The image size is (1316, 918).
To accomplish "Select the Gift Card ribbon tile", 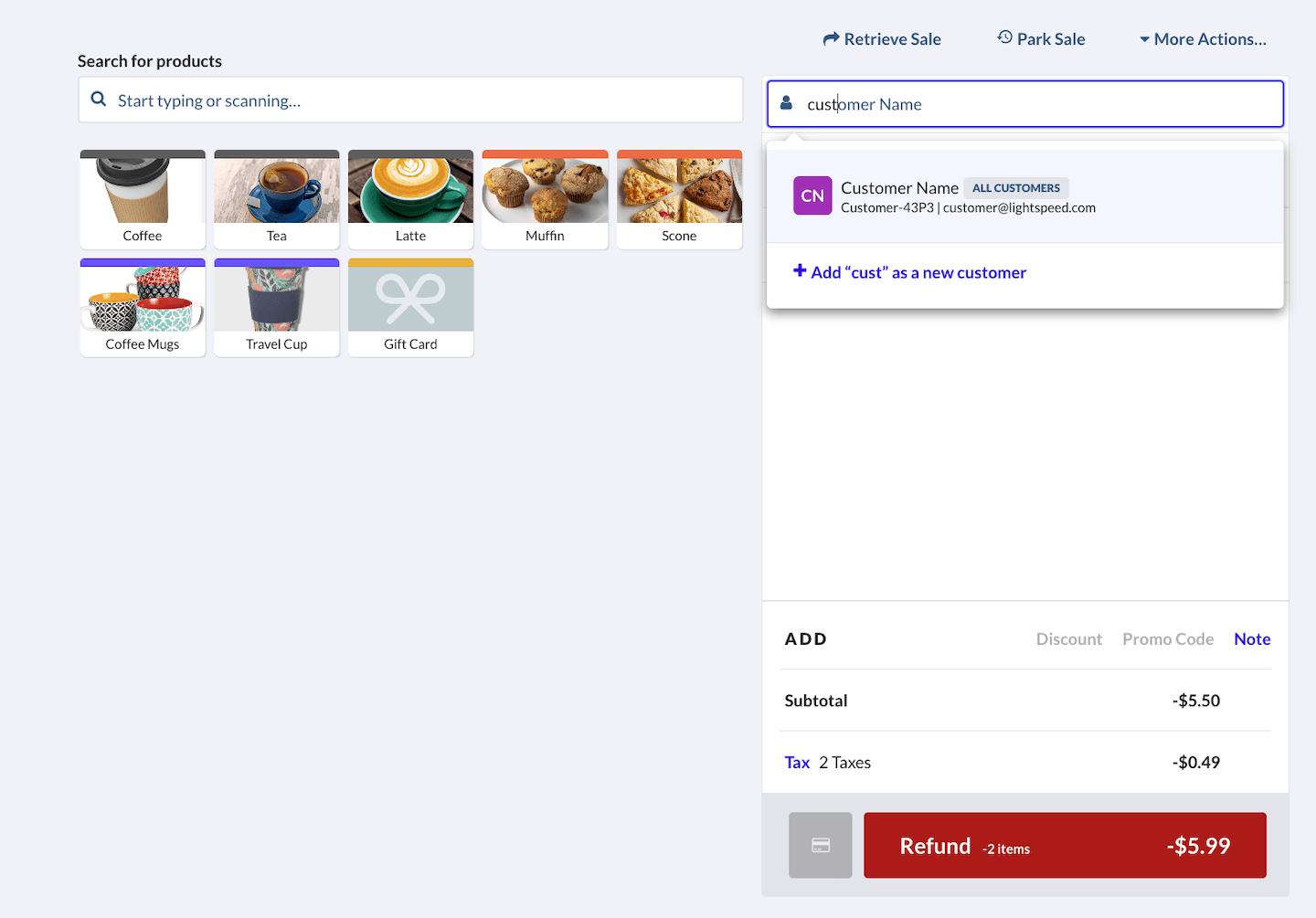I will pos(410,308).
